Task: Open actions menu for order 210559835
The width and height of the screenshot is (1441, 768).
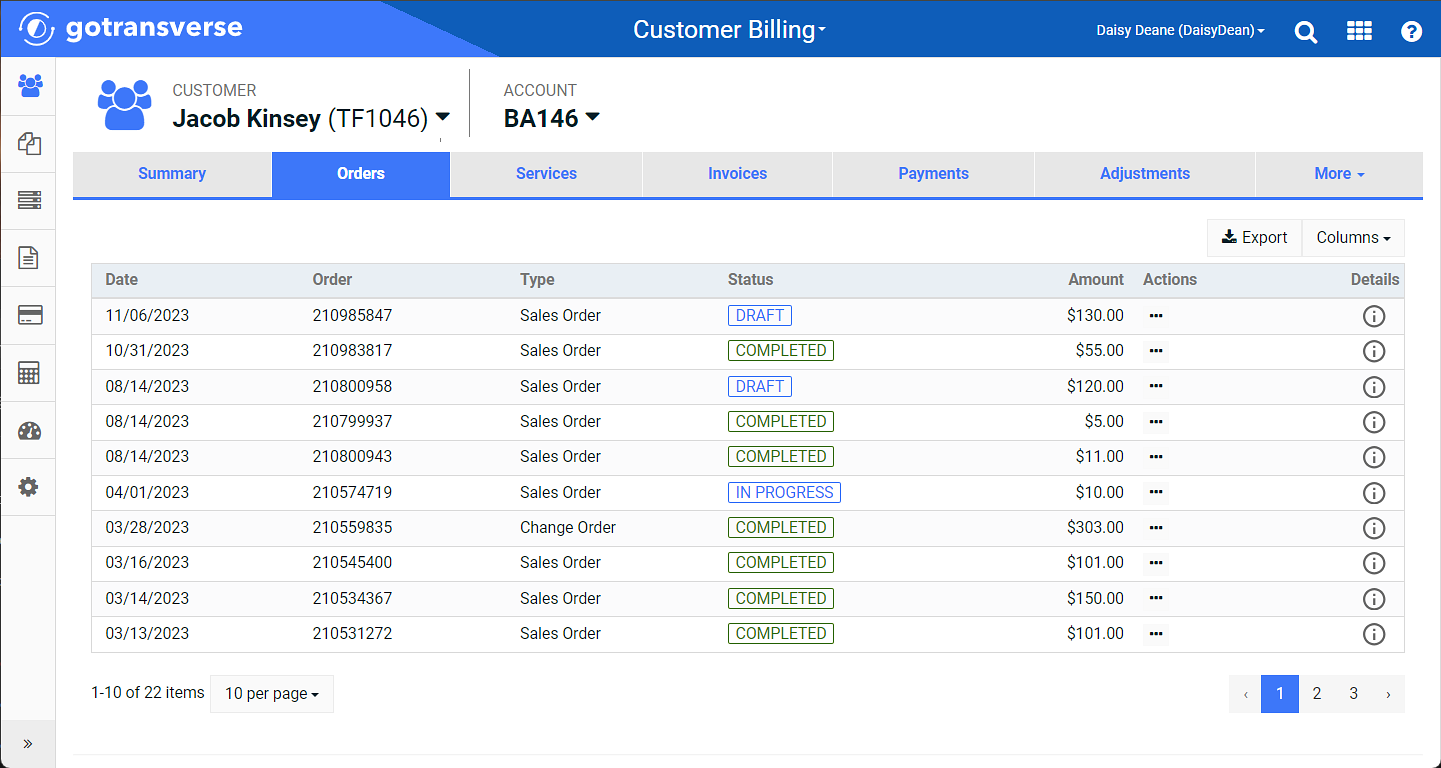Action: coord(1156,527)
